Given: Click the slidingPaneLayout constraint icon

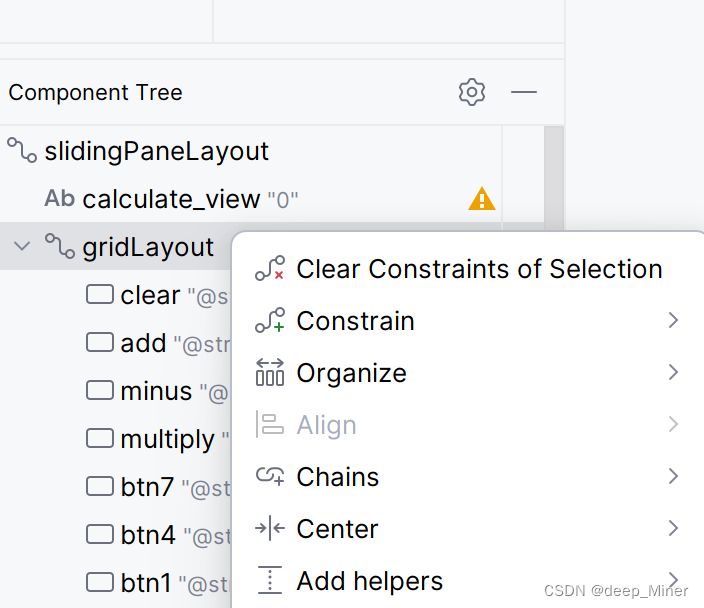Looking at the screenshot, I should click(x=22, y=150).
